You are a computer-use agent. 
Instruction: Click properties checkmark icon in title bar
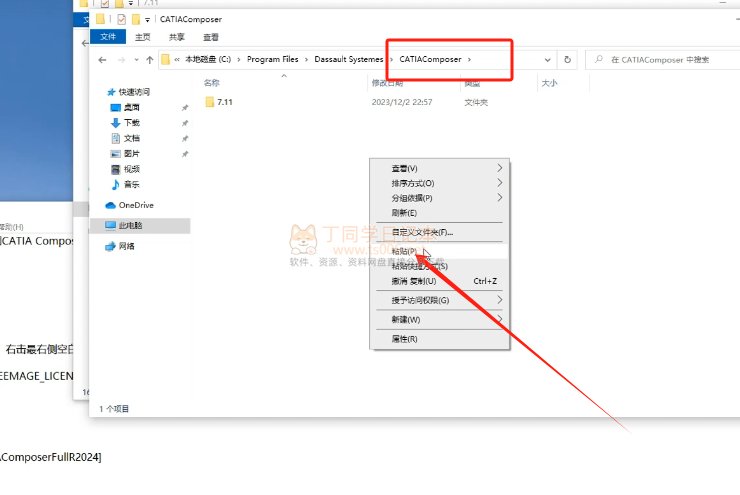click(121, 19)
